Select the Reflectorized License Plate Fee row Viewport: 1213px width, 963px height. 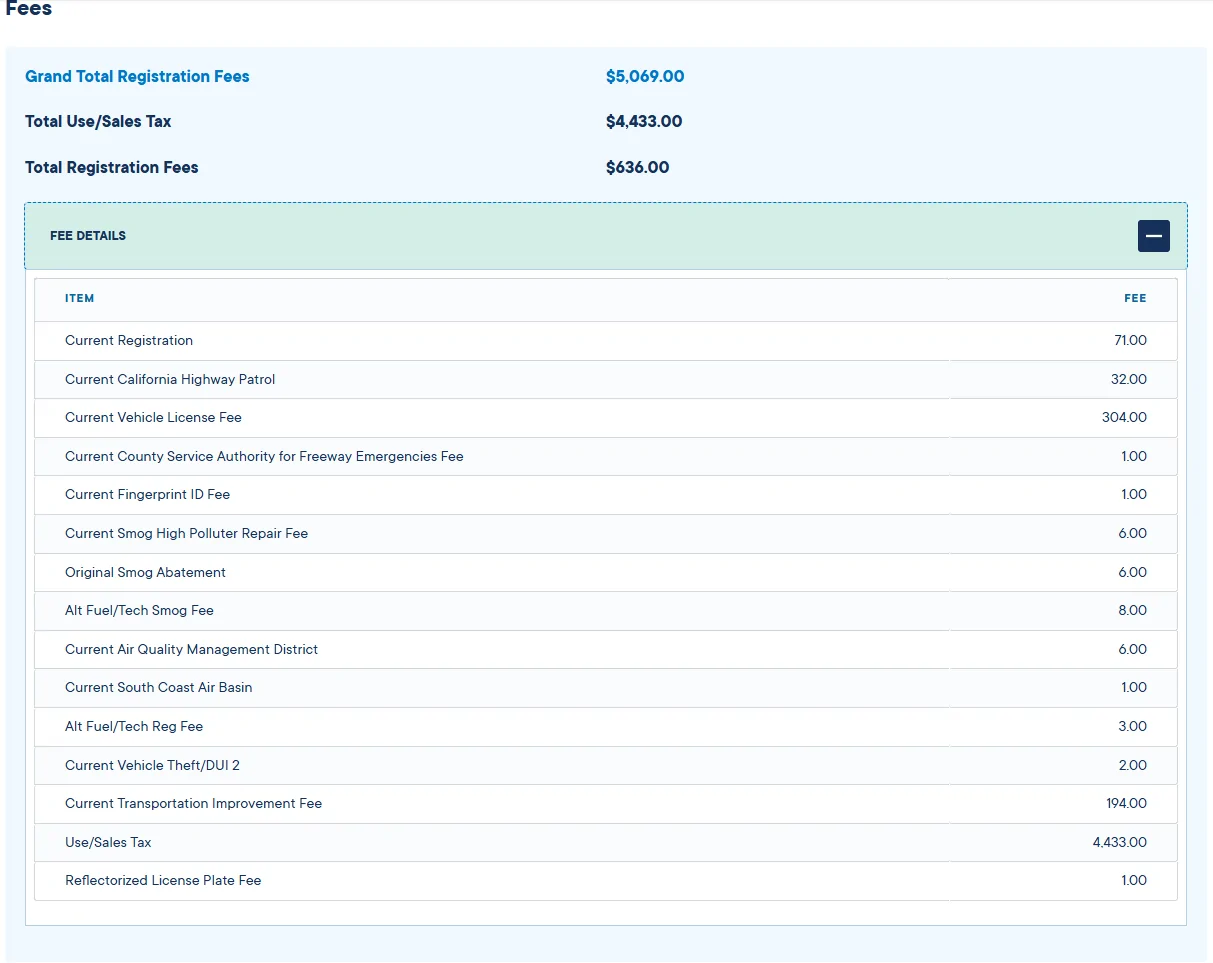click(x=606, y=881)
